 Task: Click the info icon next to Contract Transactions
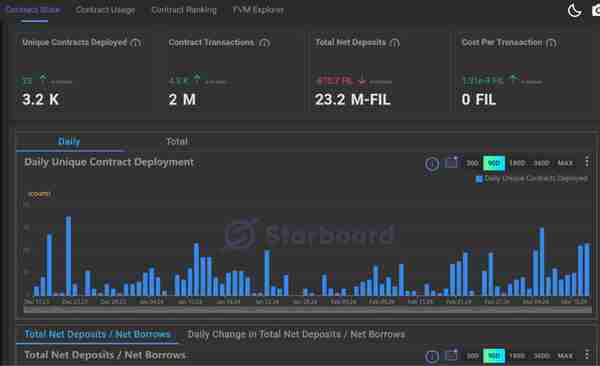[x=264, y=43]
